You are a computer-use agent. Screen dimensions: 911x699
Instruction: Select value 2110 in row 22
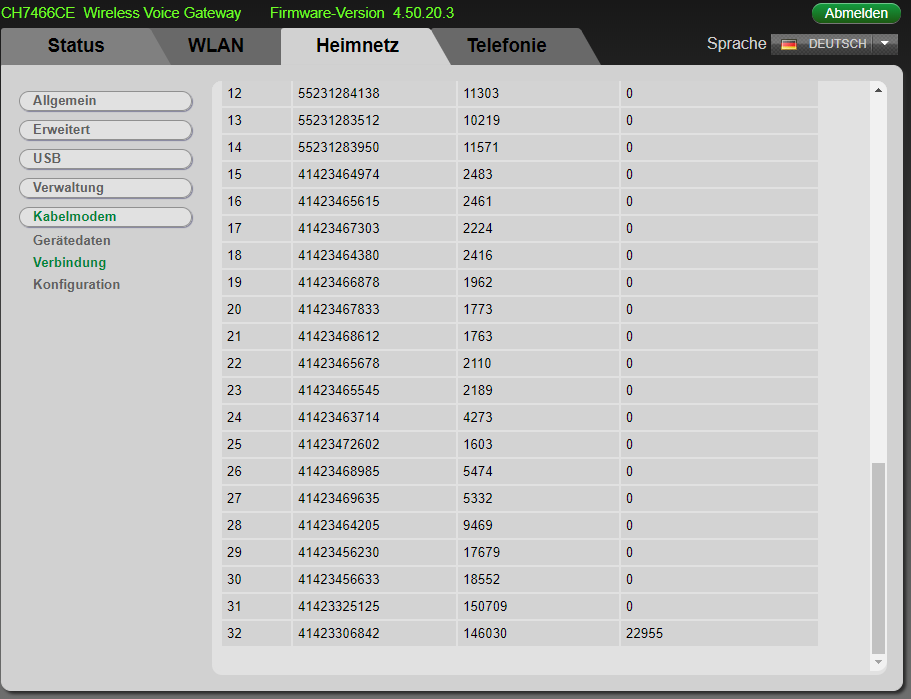[x=477, y=364]
